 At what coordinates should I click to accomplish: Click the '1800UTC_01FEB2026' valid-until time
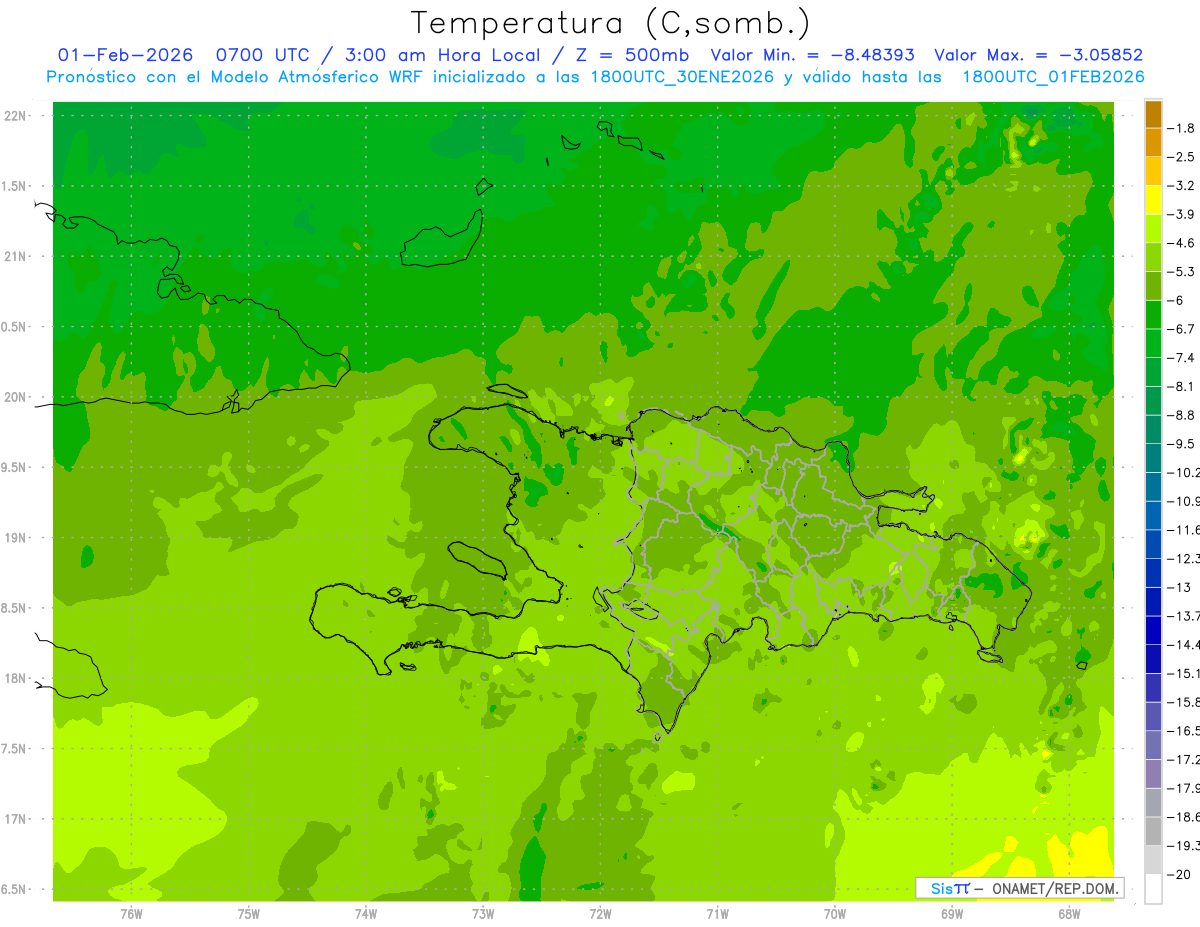click(1053, 77)
